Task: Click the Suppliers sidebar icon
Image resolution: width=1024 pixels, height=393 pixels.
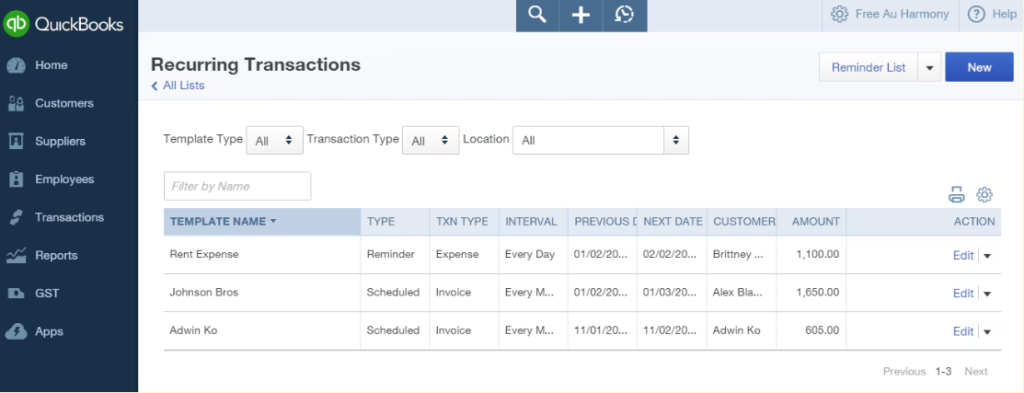Action: coord(16,141)
